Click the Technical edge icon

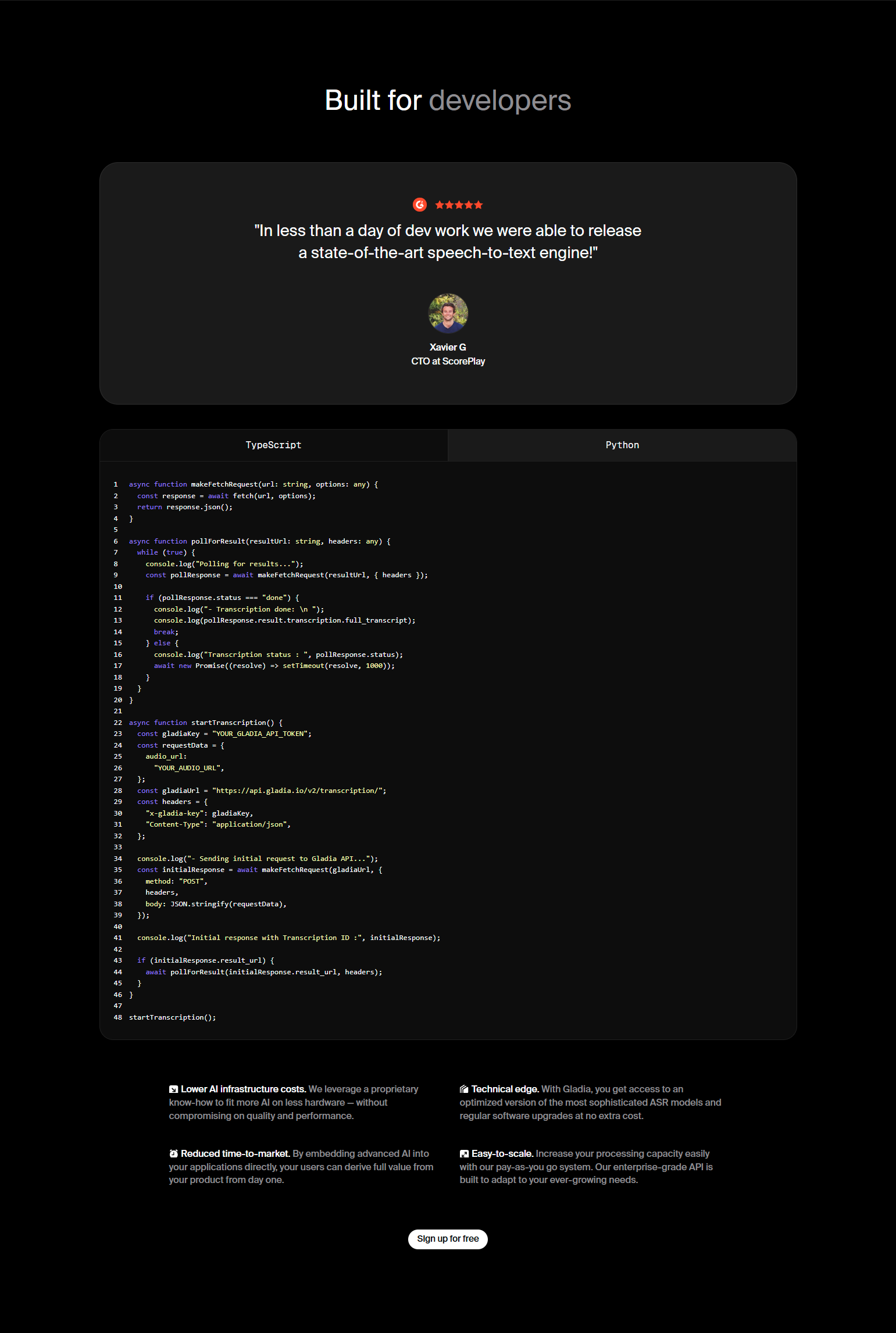464,1089
